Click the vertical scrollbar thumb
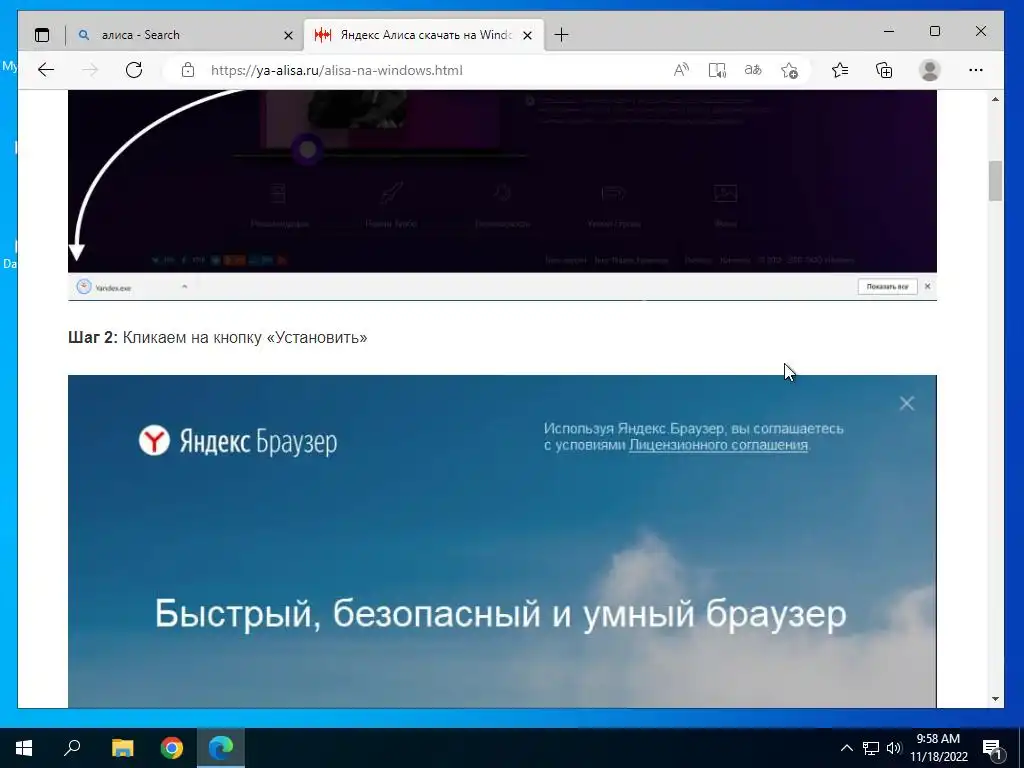The image size is (1024, 768). click(995, 181)
